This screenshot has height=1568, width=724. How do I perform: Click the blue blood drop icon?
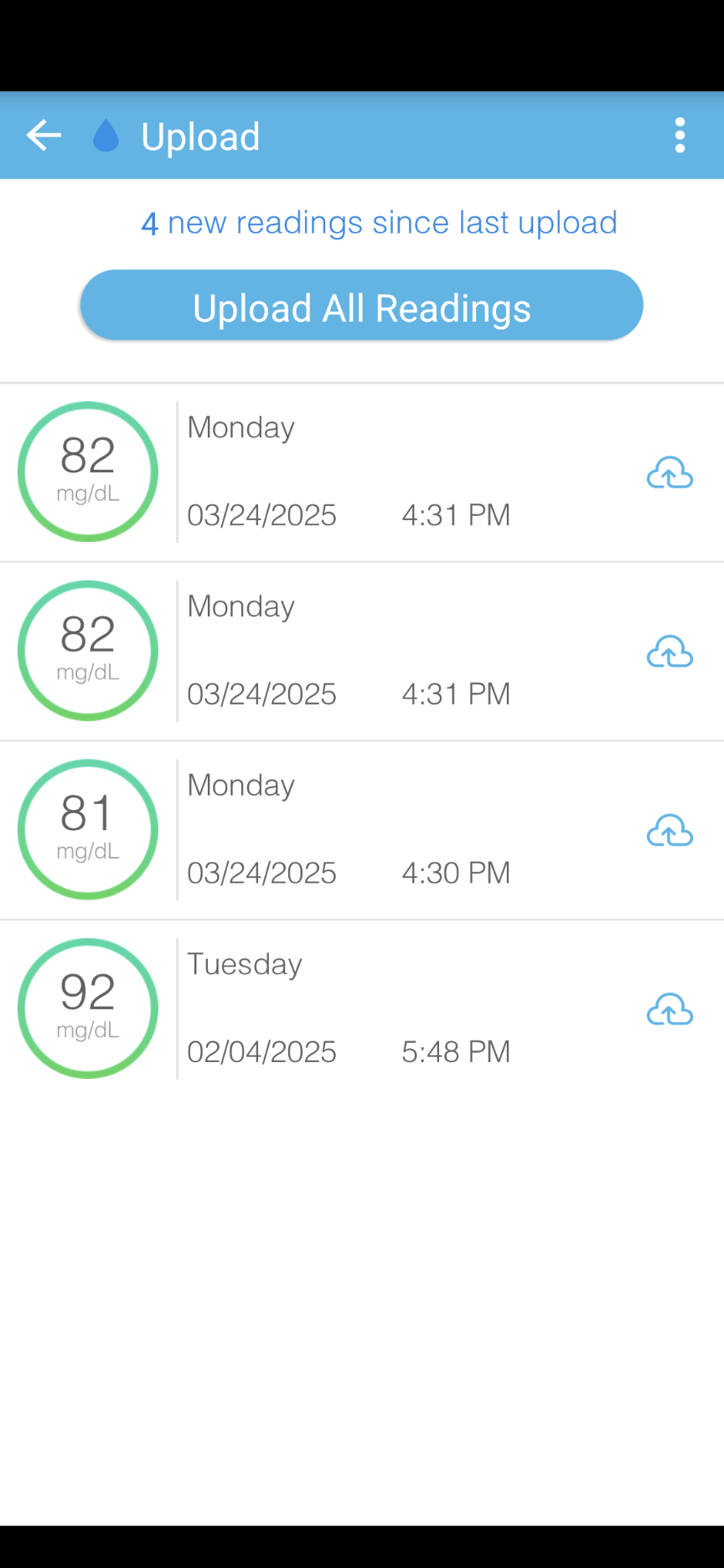tap(106, 136)
